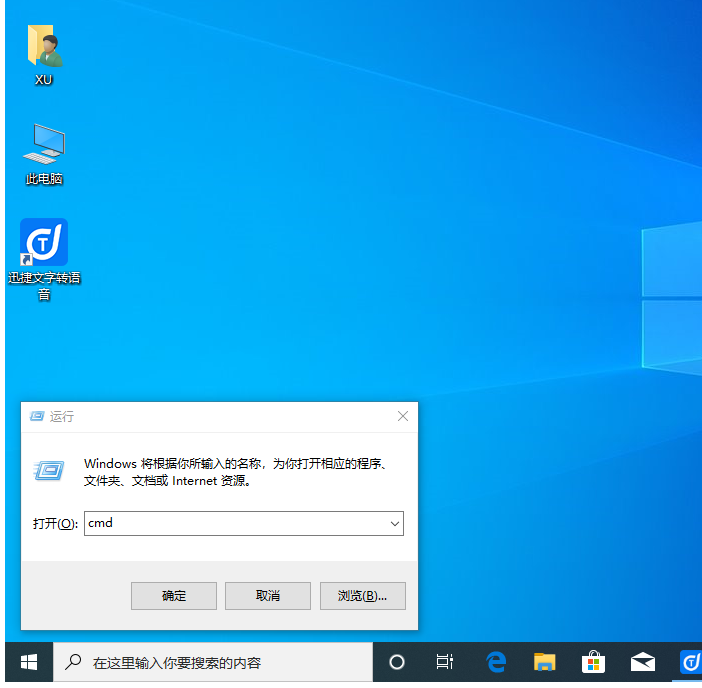This screenshot has height=688, width=702.
Task: Select the 此电脑 desktop icon
Action: point(43,146)
